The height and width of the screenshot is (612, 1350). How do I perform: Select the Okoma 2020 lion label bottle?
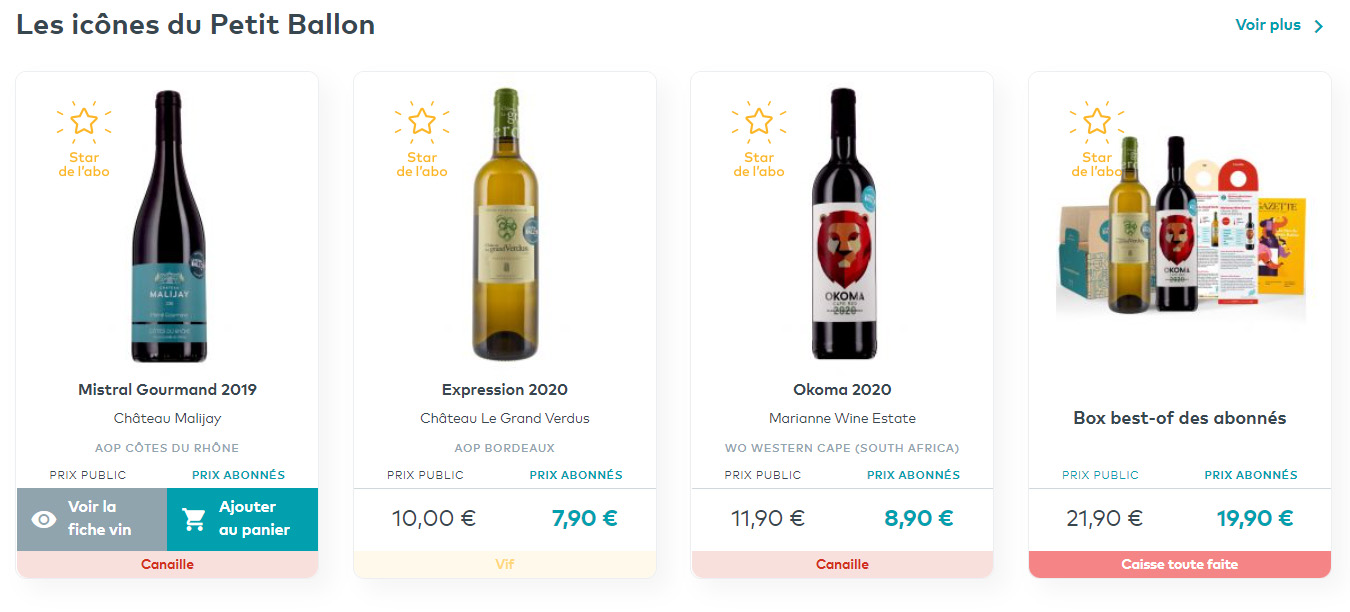tap(842, 225)
